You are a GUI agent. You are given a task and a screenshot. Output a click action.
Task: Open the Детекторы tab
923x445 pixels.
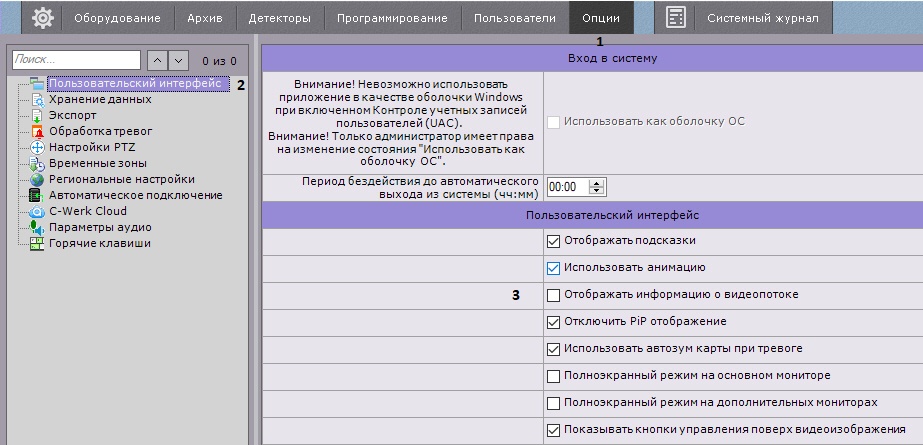tap(280, 18)
